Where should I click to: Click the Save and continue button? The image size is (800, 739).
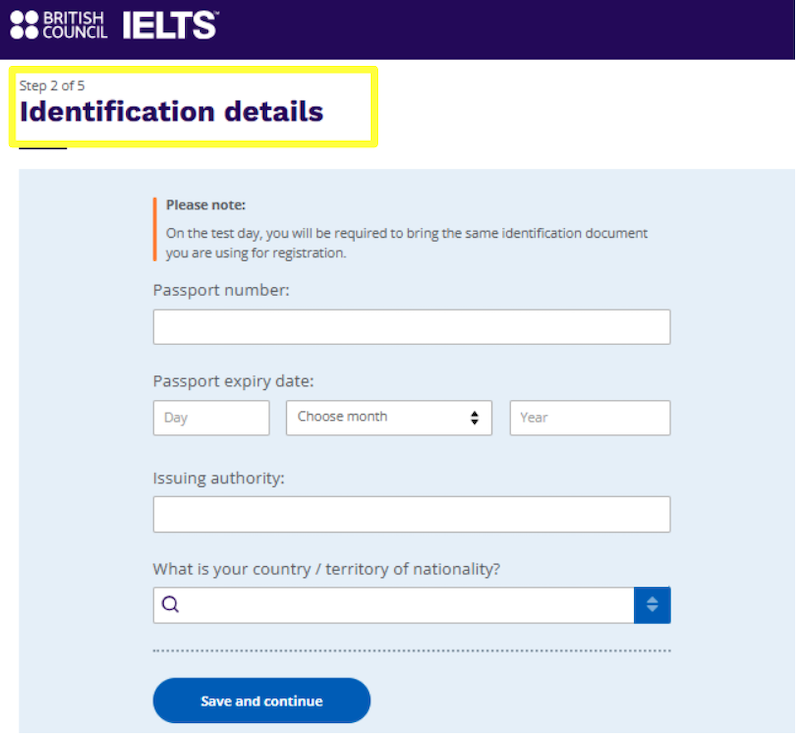pos(262,700)
